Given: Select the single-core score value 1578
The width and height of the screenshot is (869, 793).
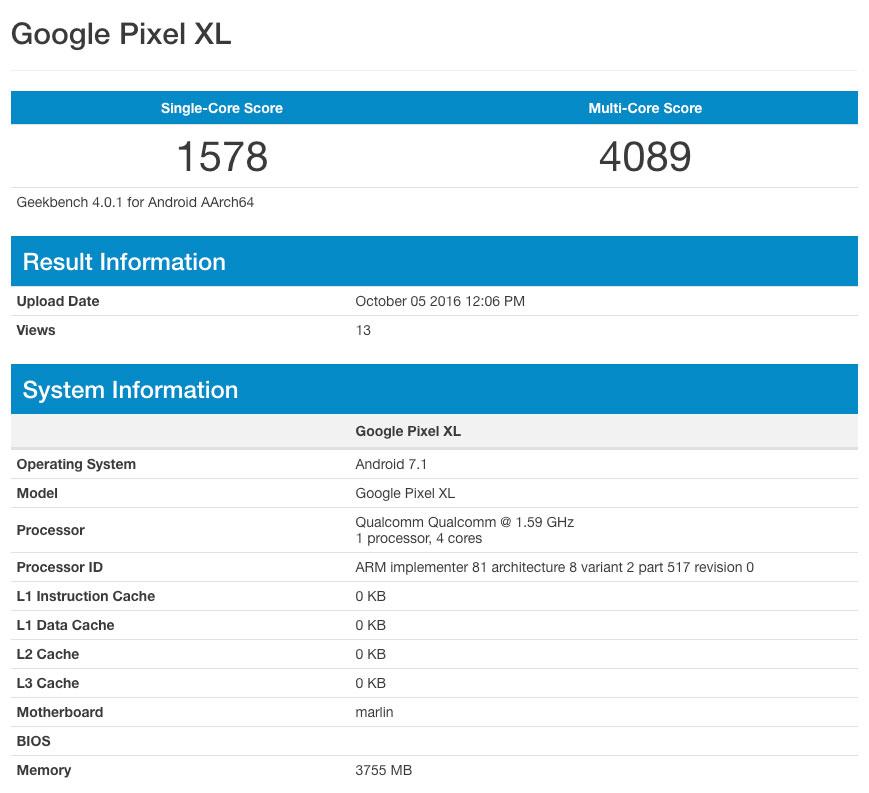Looking at the screenshot, I should [222, 156].
